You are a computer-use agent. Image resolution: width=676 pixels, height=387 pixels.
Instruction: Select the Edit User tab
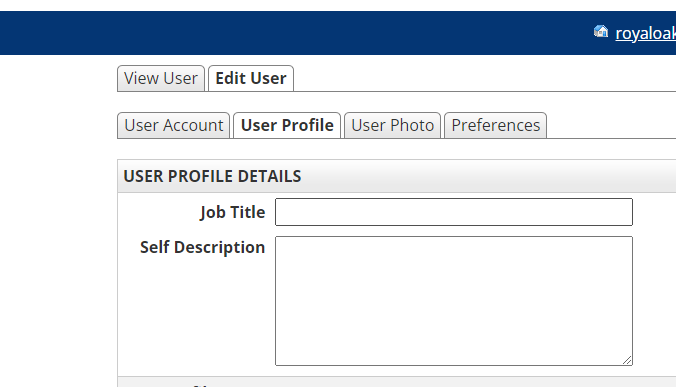(251, 78)
